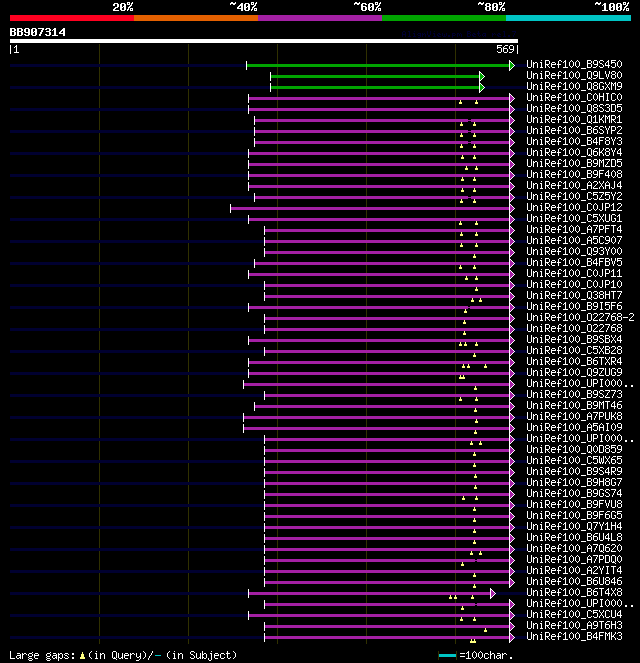The height and width of the screenshot is (663, 640).
Task: Click the purple ~60% legend segment
Action: [x=320, y=18]
